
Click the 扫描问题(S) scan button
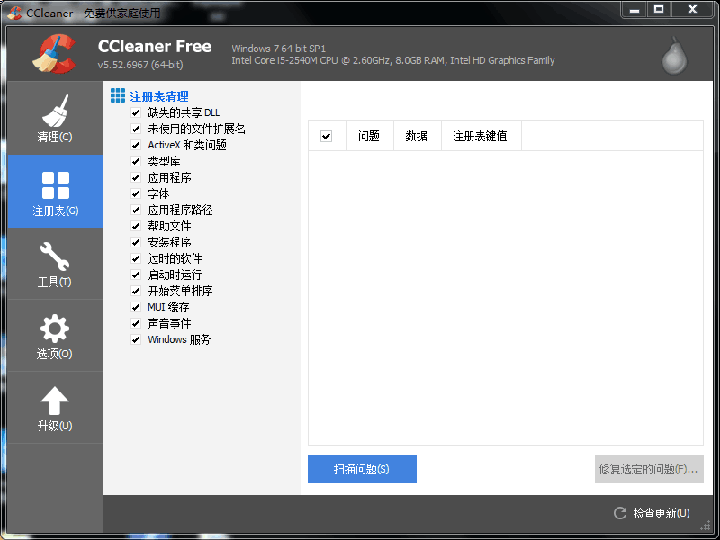(x=362, y=469)
